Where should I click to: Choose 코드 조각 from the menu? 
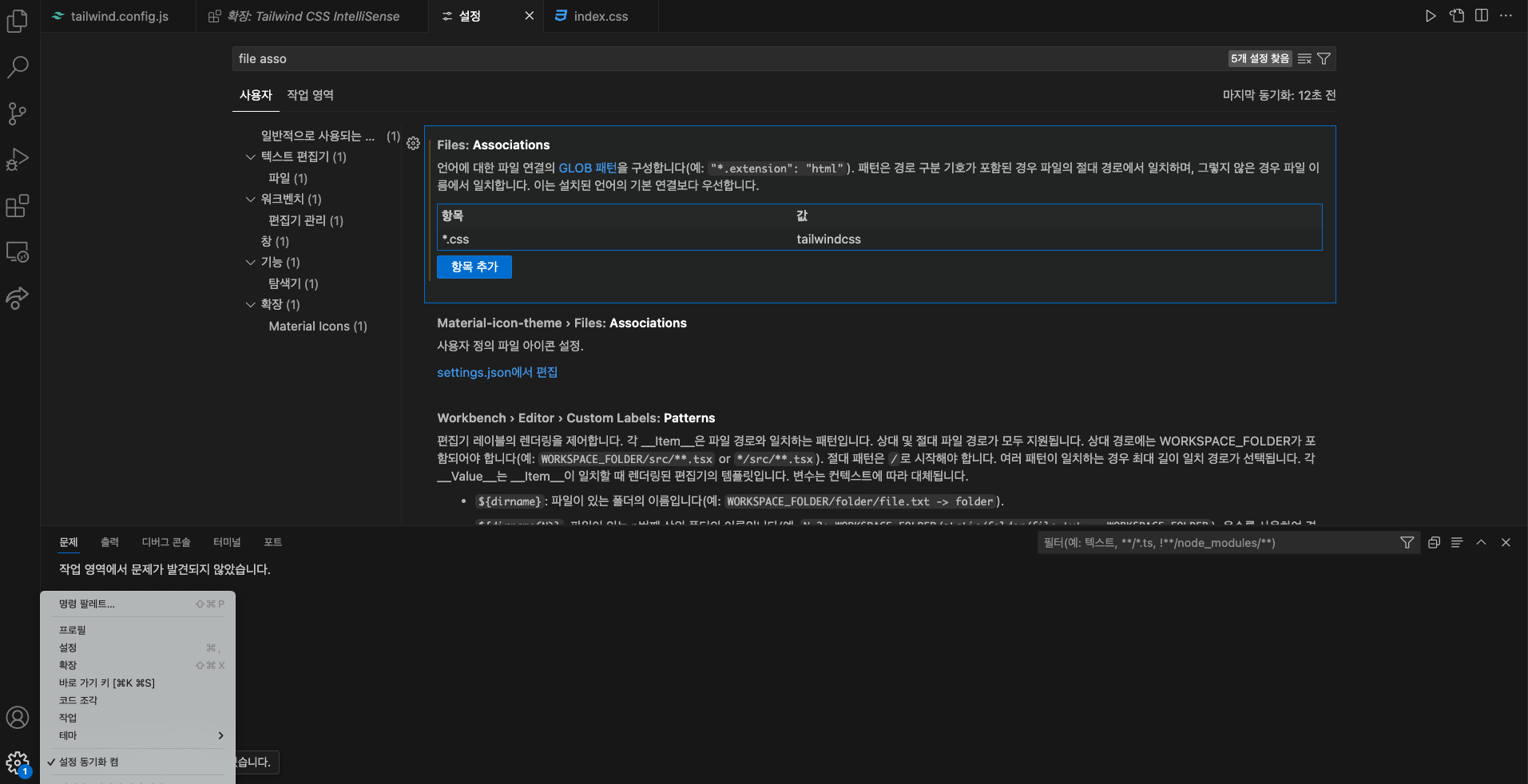(x=137, y=700)
